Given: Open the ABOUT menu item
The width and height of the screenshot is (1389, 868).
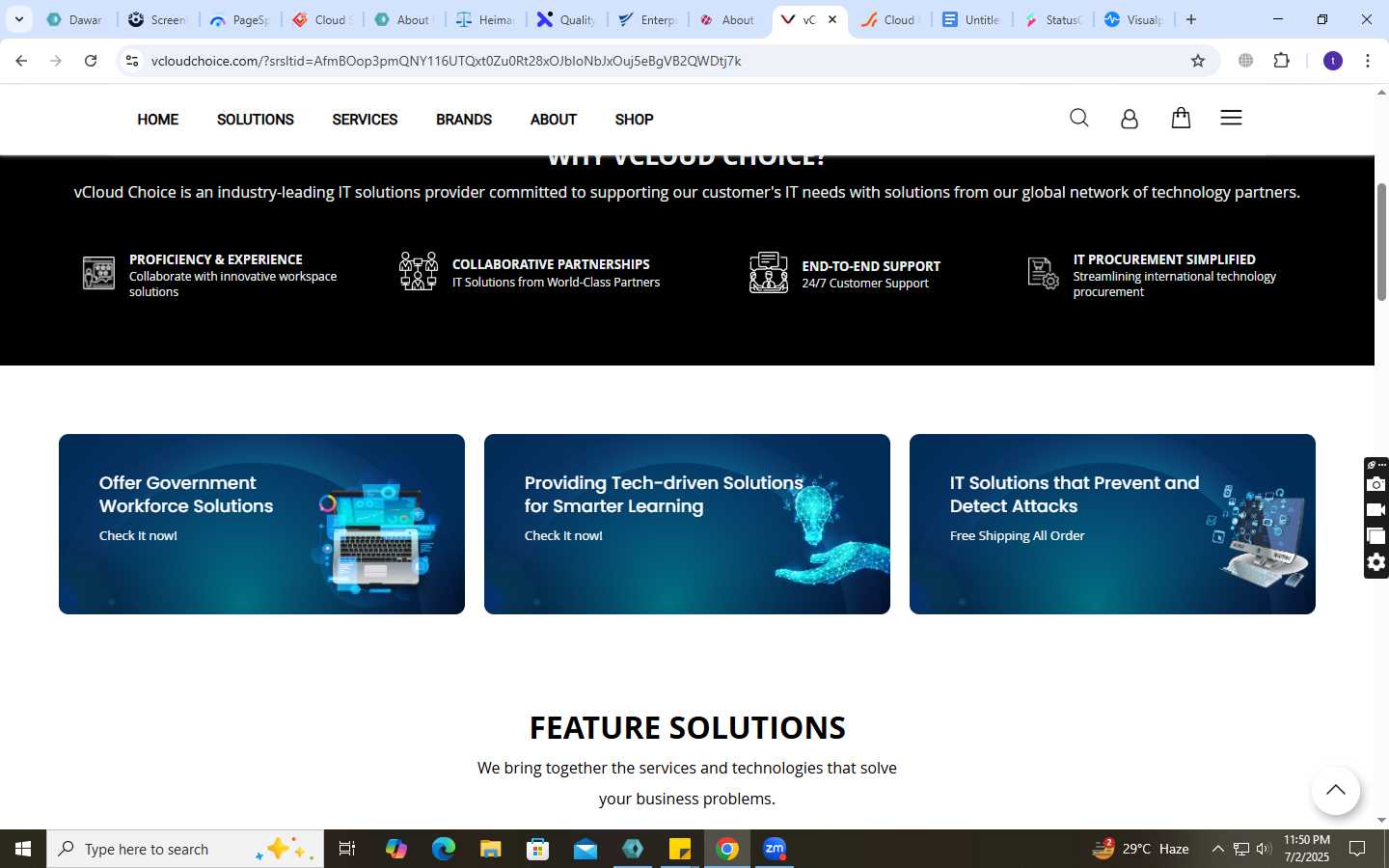Looking at the screenshot, I should pyautogui.click(x=554, y=120).
